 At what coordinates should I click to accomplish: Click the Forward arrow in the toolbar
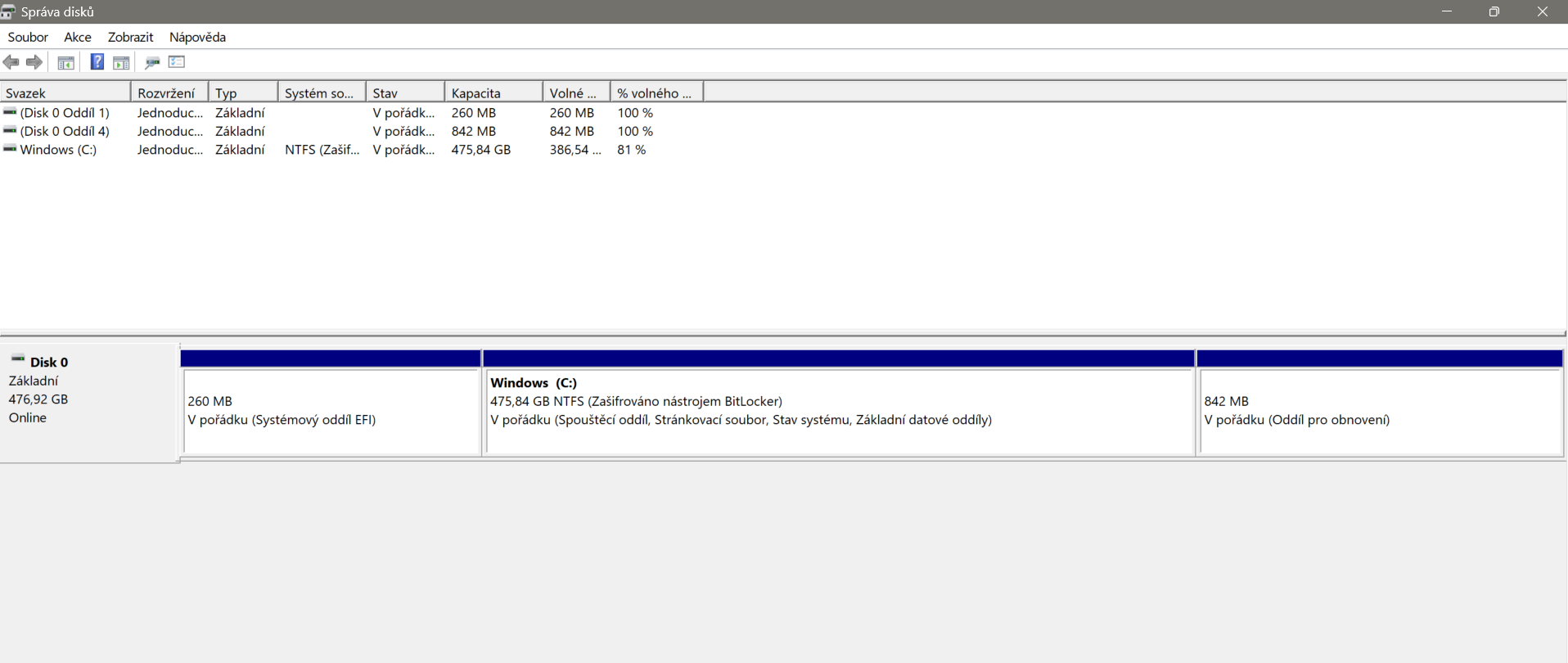(34, 62)
